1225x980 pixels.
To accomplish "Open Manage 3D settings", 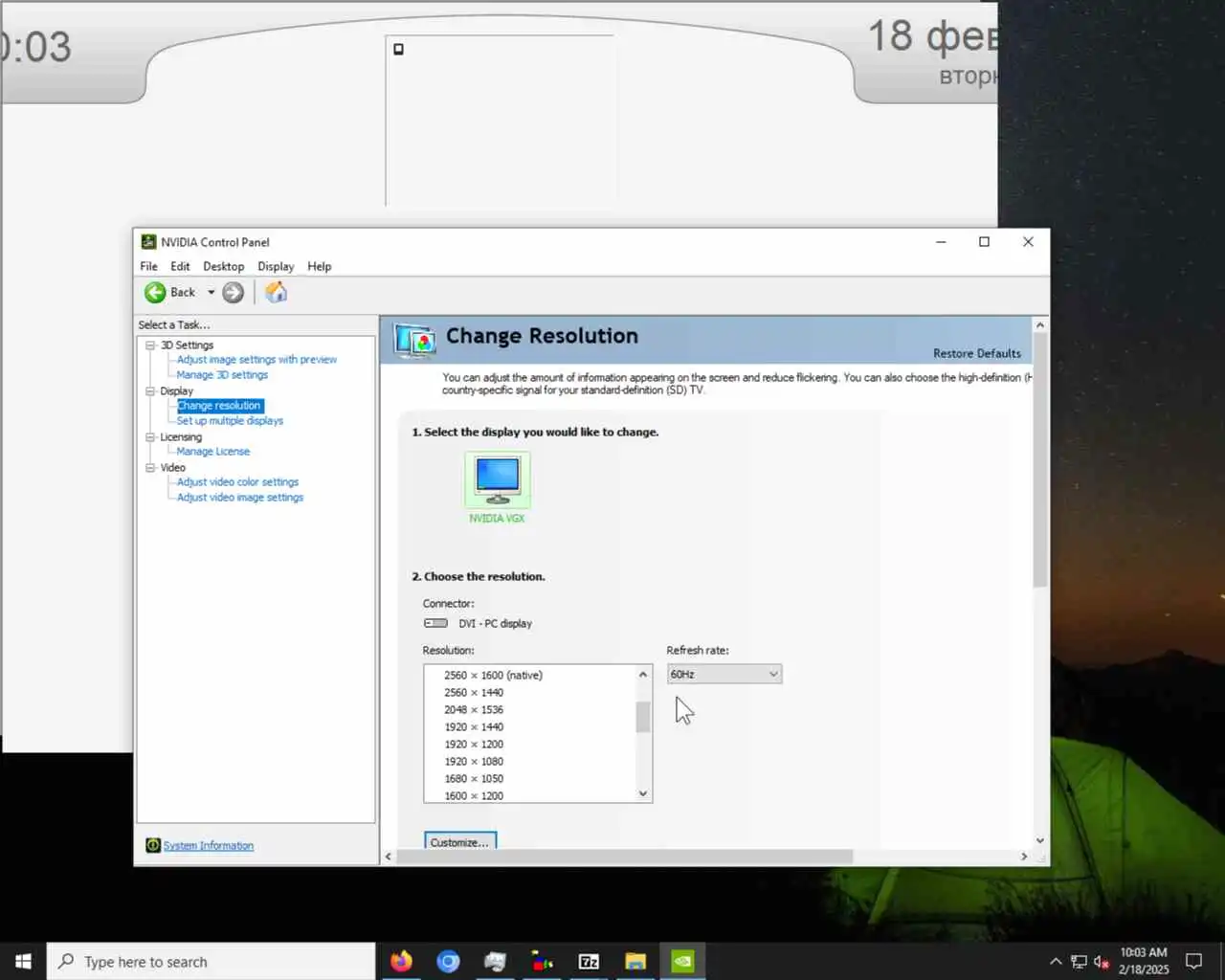I will (x=222, y=375).
